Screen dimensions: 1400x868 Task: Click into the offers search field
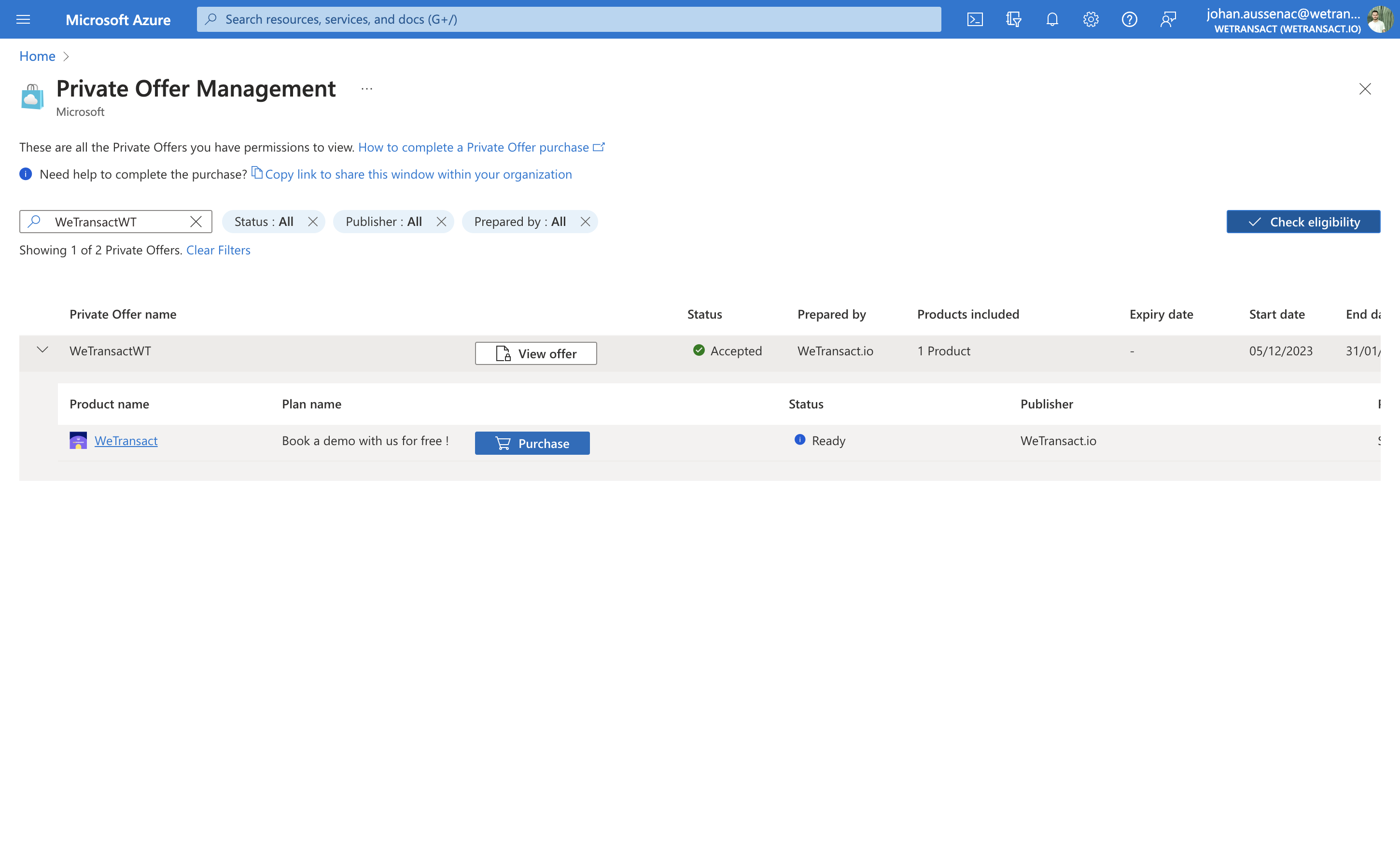(116, 222)
